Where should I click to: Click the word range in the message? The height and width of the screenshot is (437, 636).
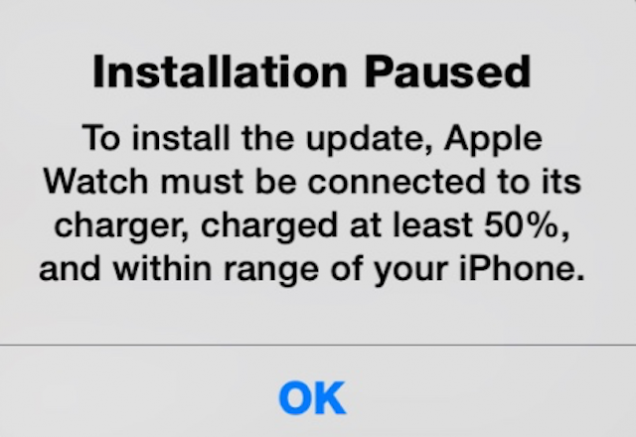271,271
